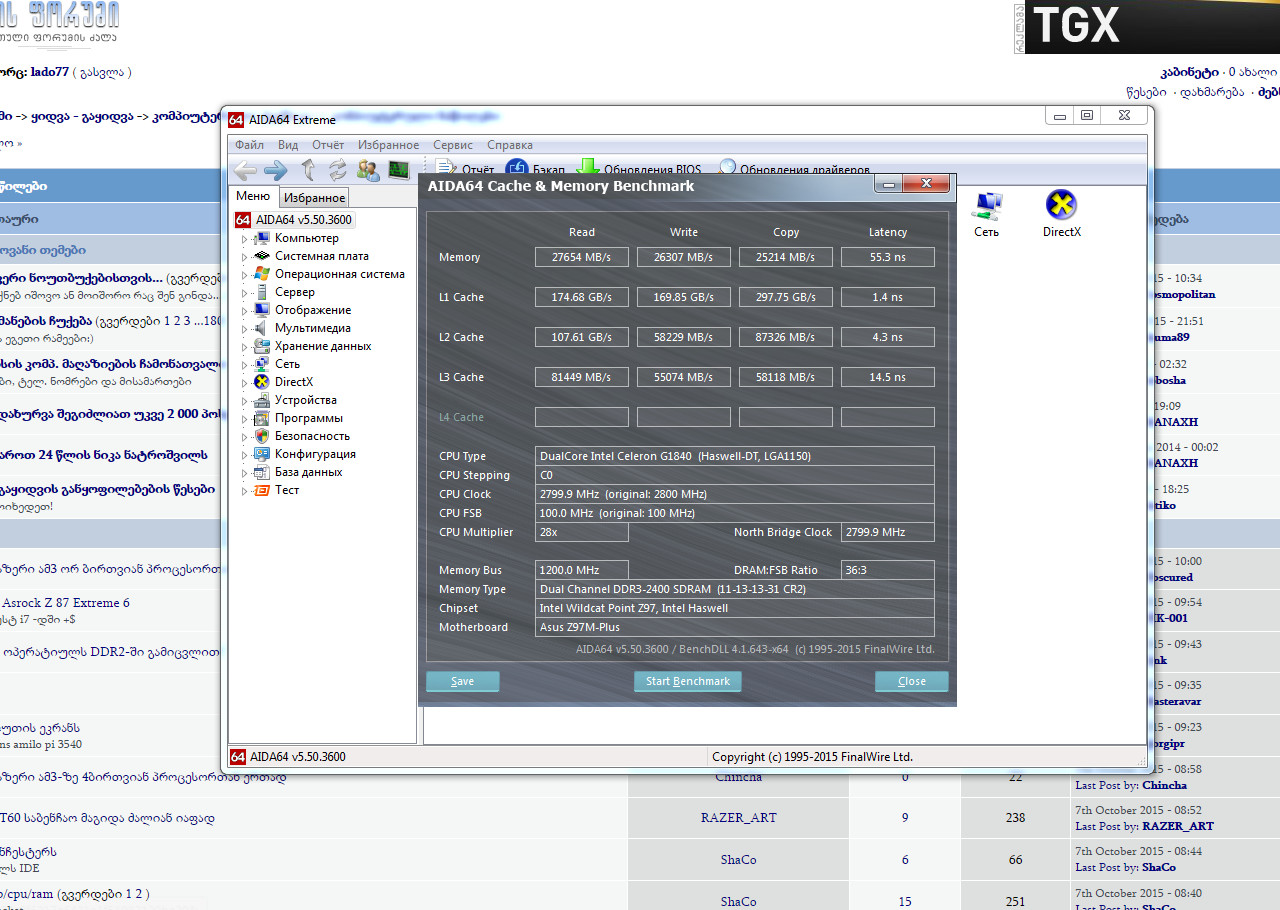The width and height of the screenshot is (1280, 910).
Task: Go forward with the AIDA64 toolbar right arrow
Action: [x=276, y=170]
